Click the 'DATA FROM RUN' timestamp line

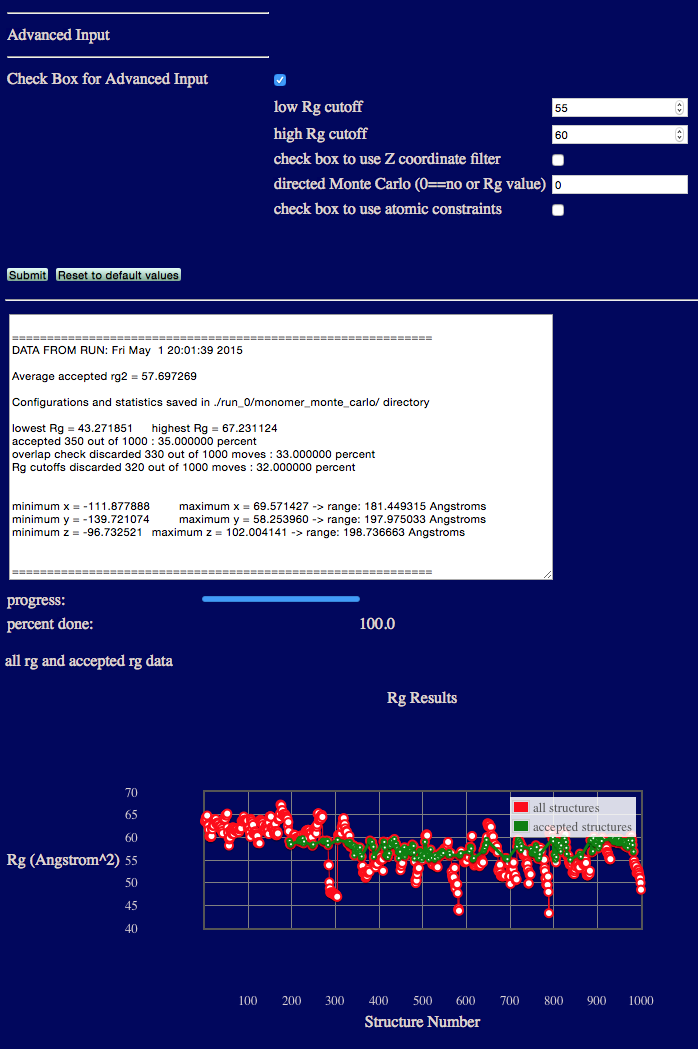(127, 351)
